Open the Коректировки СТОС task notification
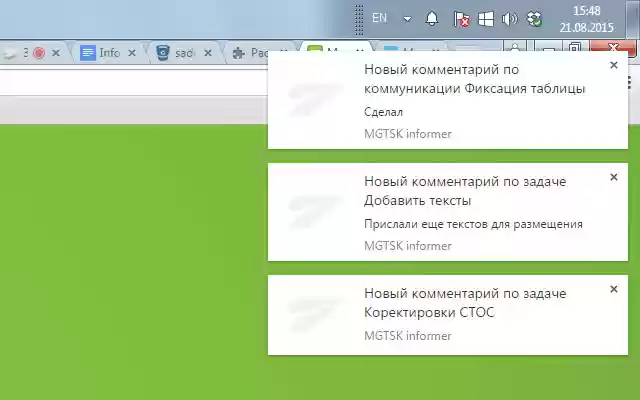The image size is (640, 400). (x=448, y=315)
